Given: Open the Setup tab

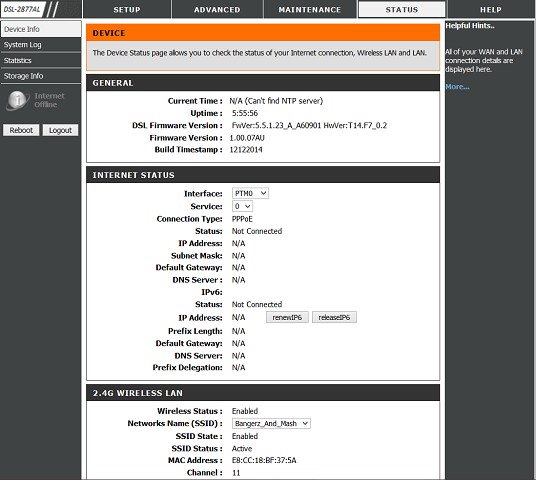Looking at the screenshot, I should tap(127, 10).
